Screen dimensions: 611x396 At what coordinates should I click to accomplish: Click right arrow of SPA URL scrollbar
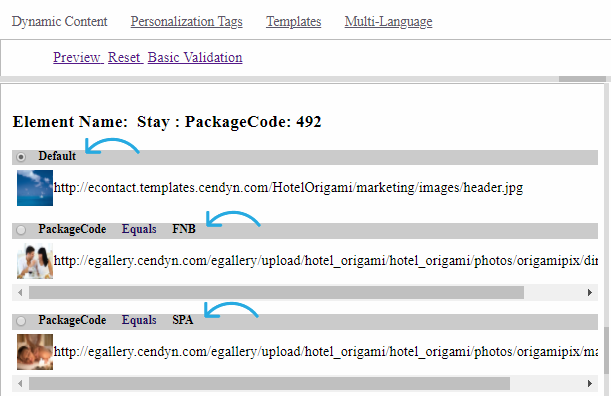tap(590, 384)
